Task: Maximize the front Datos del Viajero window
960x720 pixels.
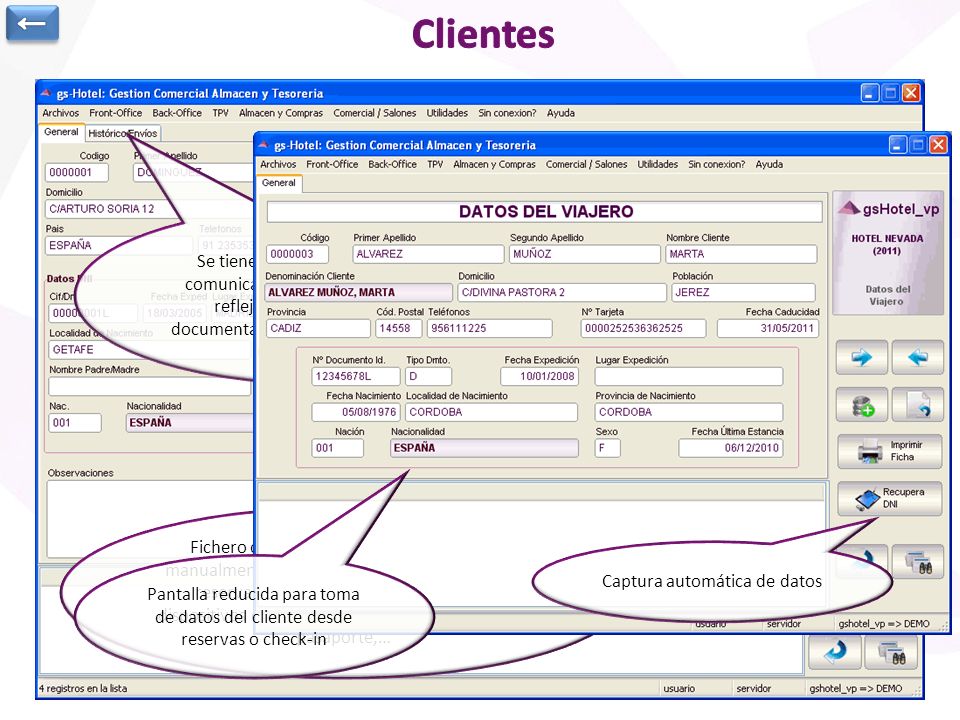Action: coord(918,144)
